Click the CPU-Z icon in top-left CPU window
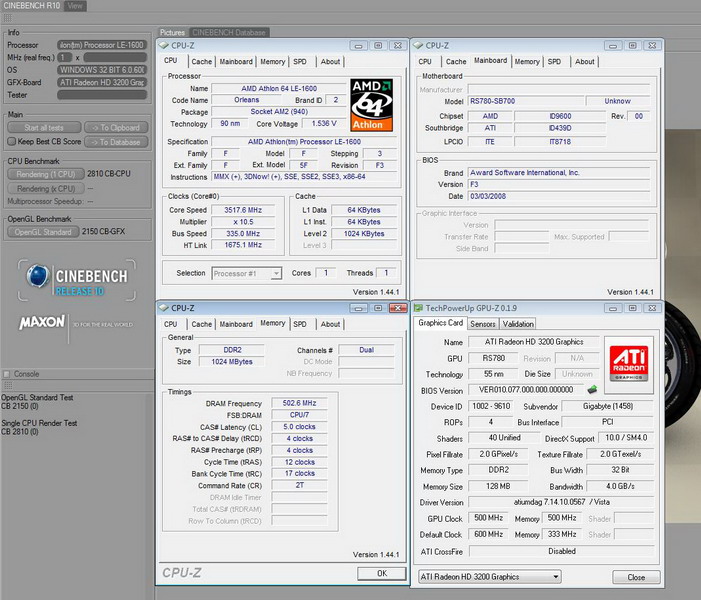Image resolution: width=701 pixels, height=600 pixels. click(164, 45)
